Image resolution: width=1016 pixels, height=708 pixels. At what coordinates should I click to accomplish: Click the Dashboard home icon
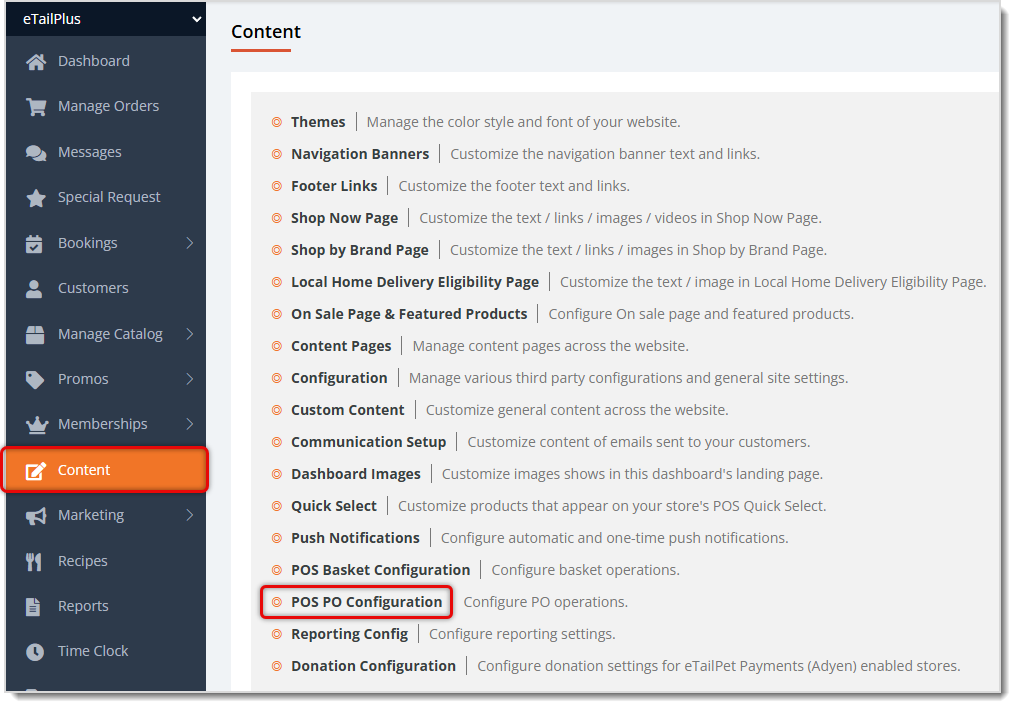(36, 62)
